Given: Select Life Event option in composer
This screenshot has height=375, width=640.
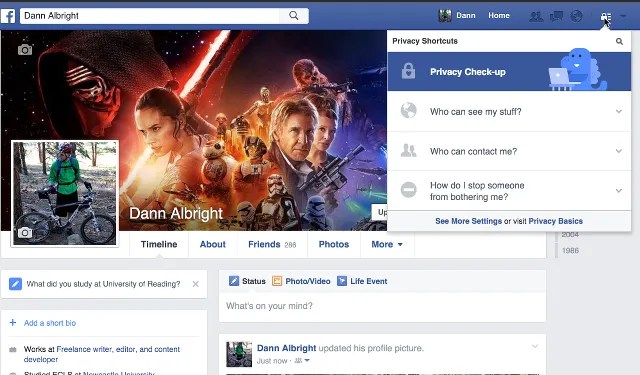Looking at the screenshot, I should tap(362, 281).
